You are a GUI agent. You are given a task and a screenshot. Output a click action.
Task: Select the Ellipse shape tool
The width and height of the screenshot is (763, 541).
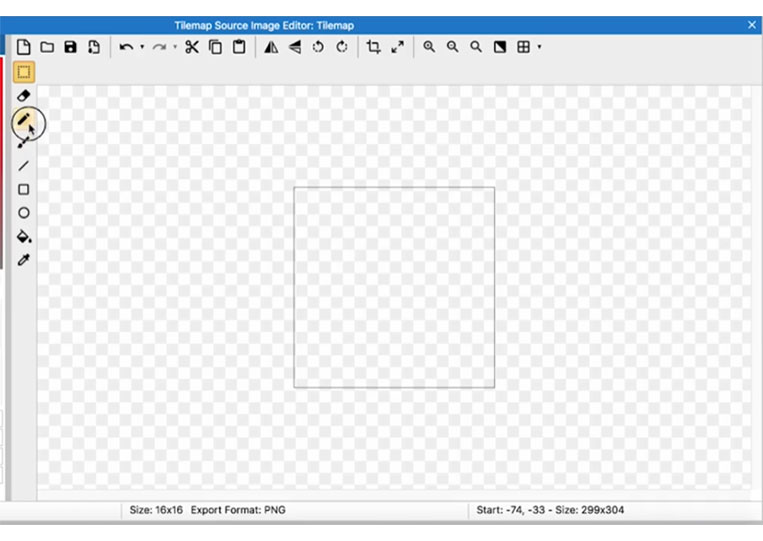click(23, 213)
